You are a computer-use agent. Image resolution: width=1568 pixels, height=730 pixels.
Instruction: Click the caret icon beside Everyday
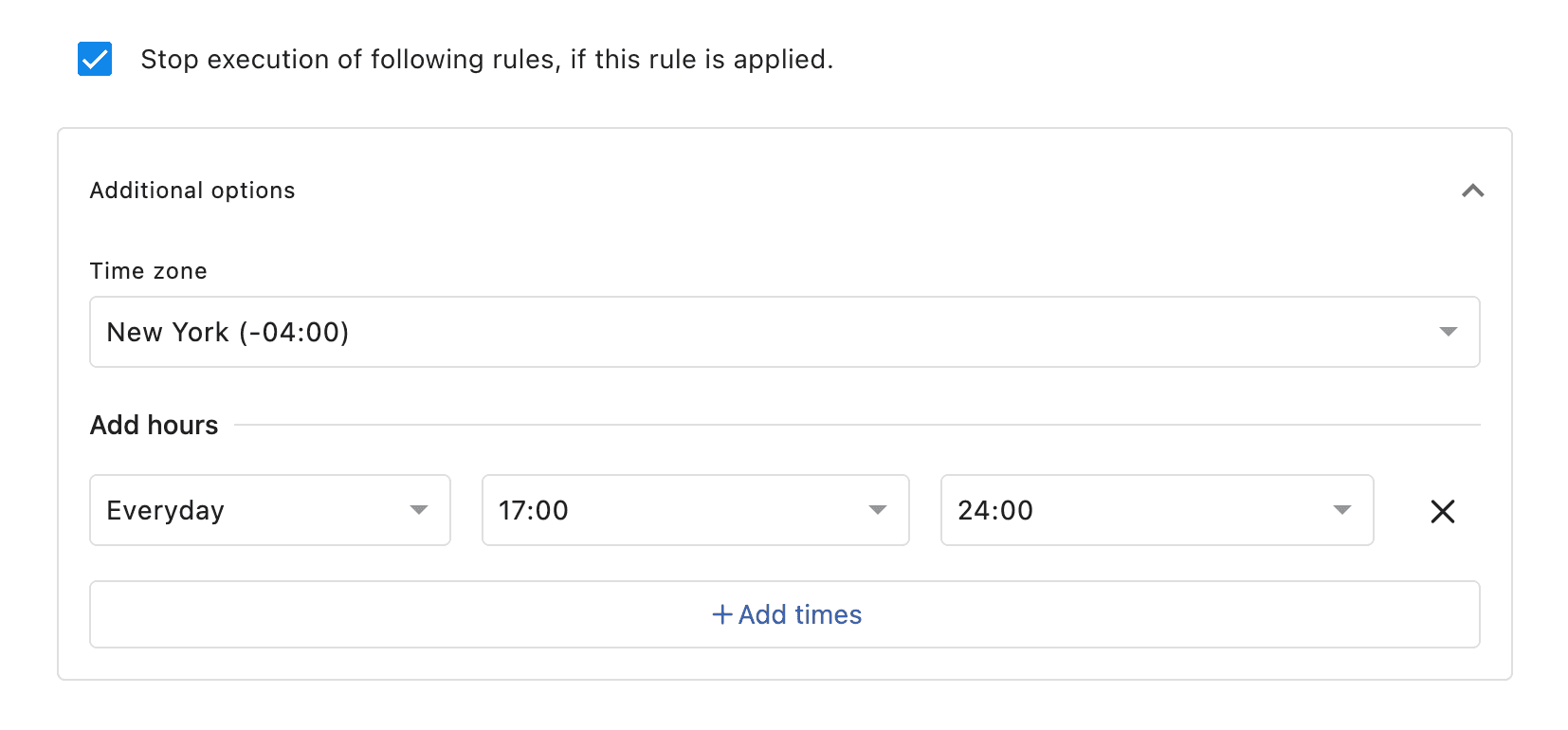coord(418,510)
